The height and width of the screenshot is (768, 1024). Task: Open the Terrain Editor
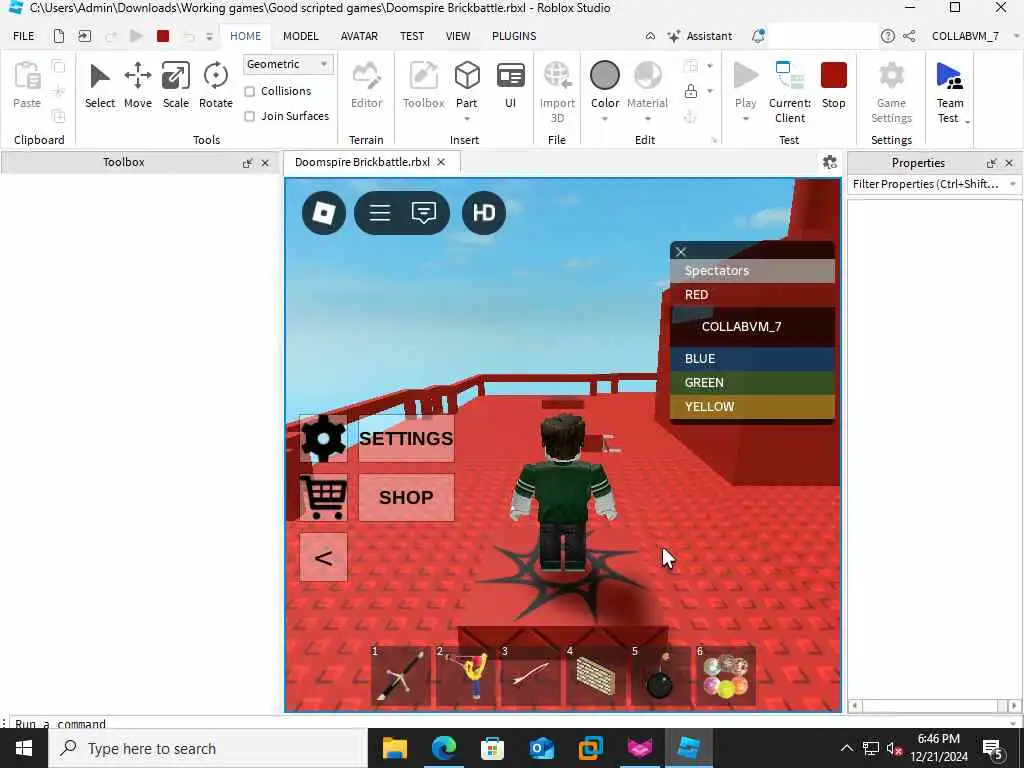[x=366, y=85]
